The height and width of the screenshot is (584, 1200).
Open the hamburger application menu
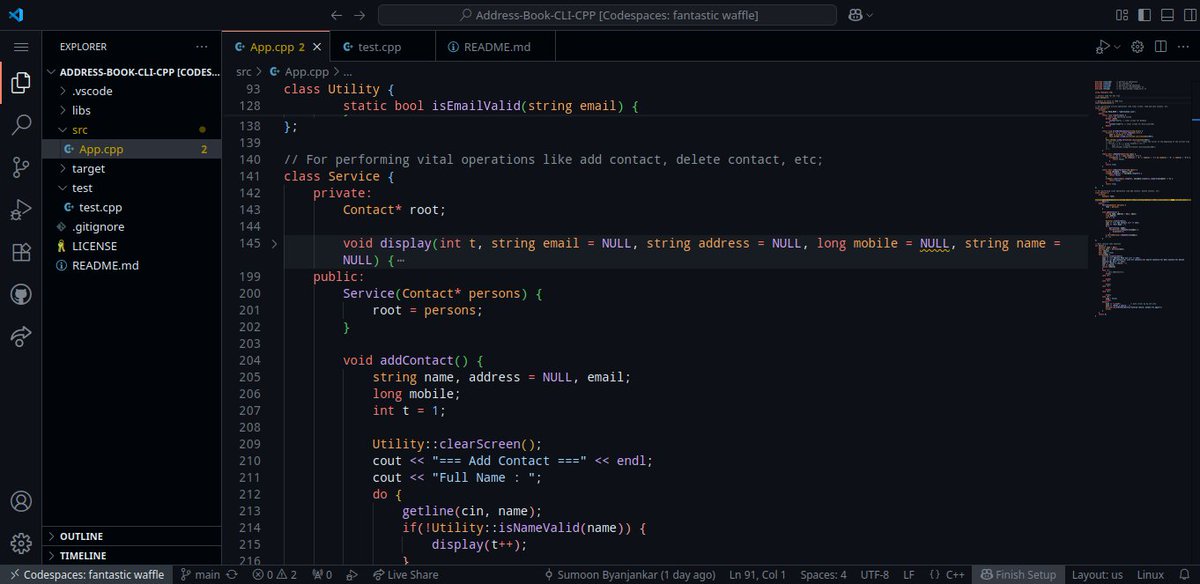click(21, 46)
